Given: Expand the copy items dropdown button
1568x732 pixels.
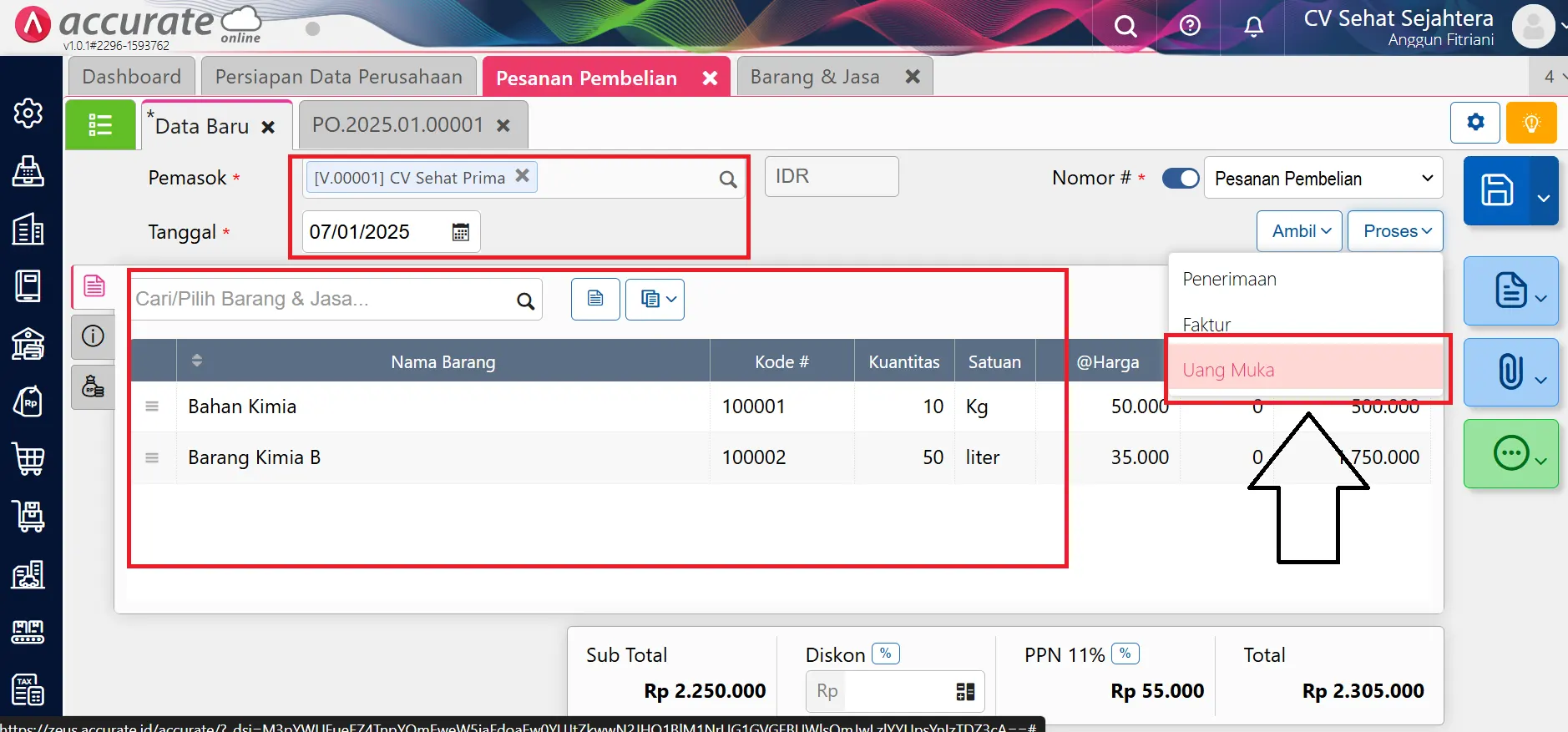Looking at the screenshot, I should 655,299.
